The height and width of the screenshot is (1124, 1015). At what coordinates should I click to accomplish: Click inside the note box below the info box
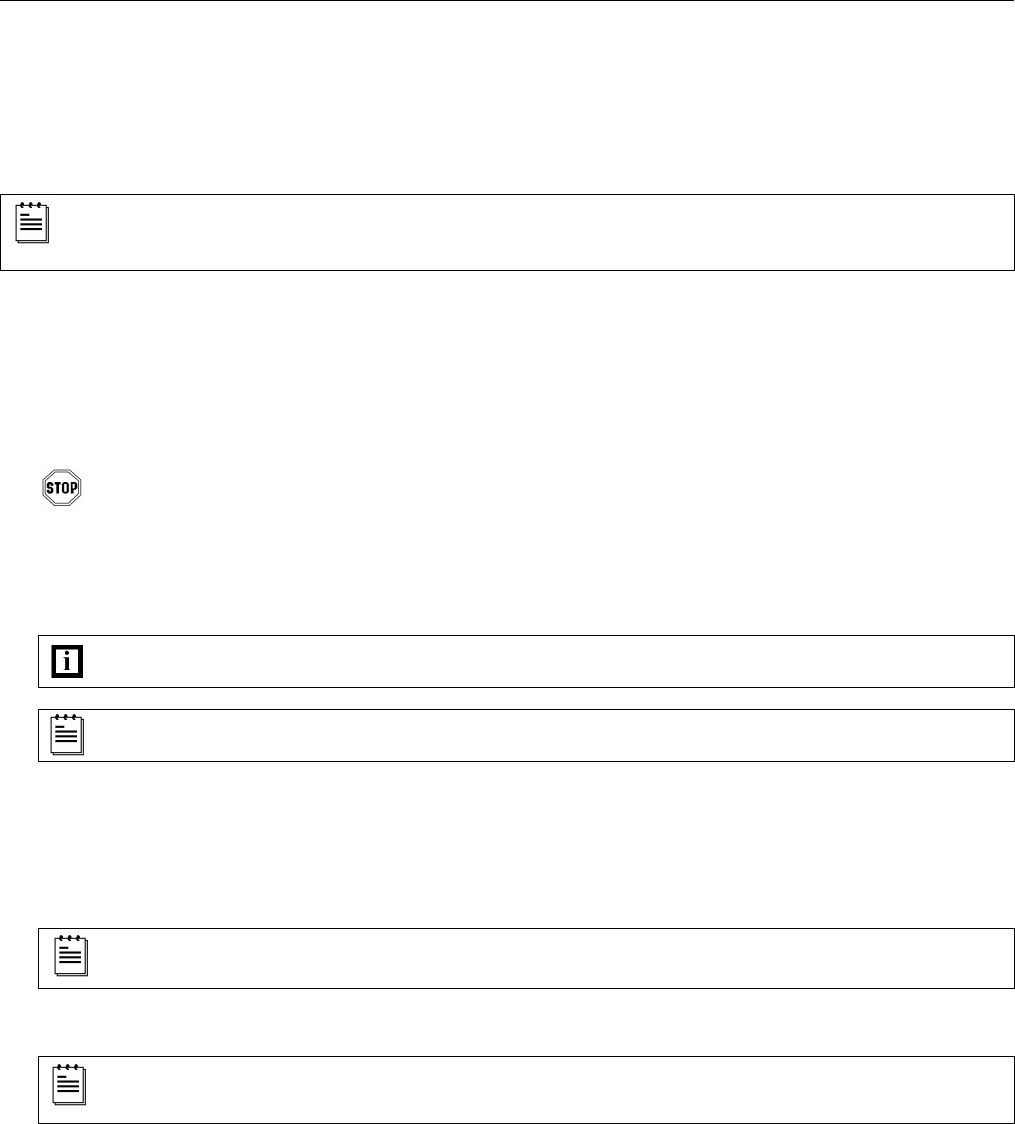(x=540, y=735)
